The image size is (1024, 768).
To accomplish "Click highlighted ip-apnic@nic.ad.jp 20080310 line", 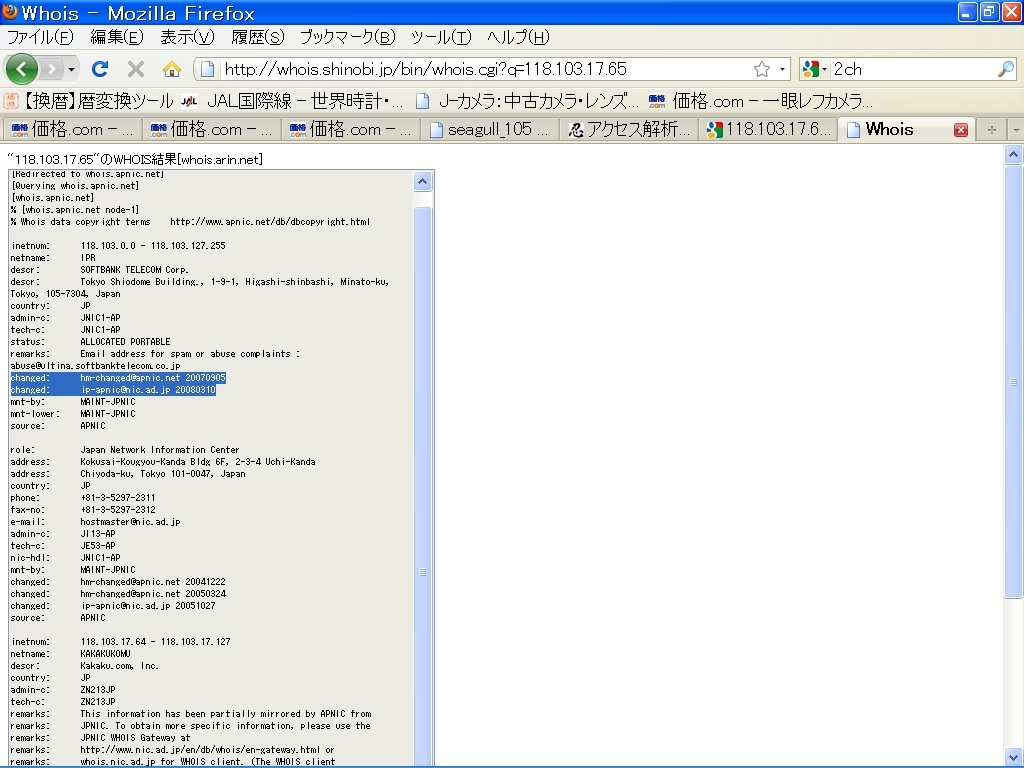I will pos(113,390).
